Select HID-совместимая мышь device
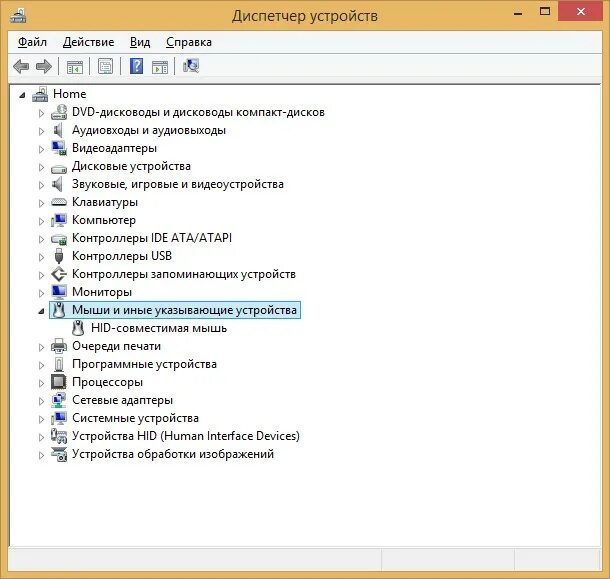 (159, 328)
